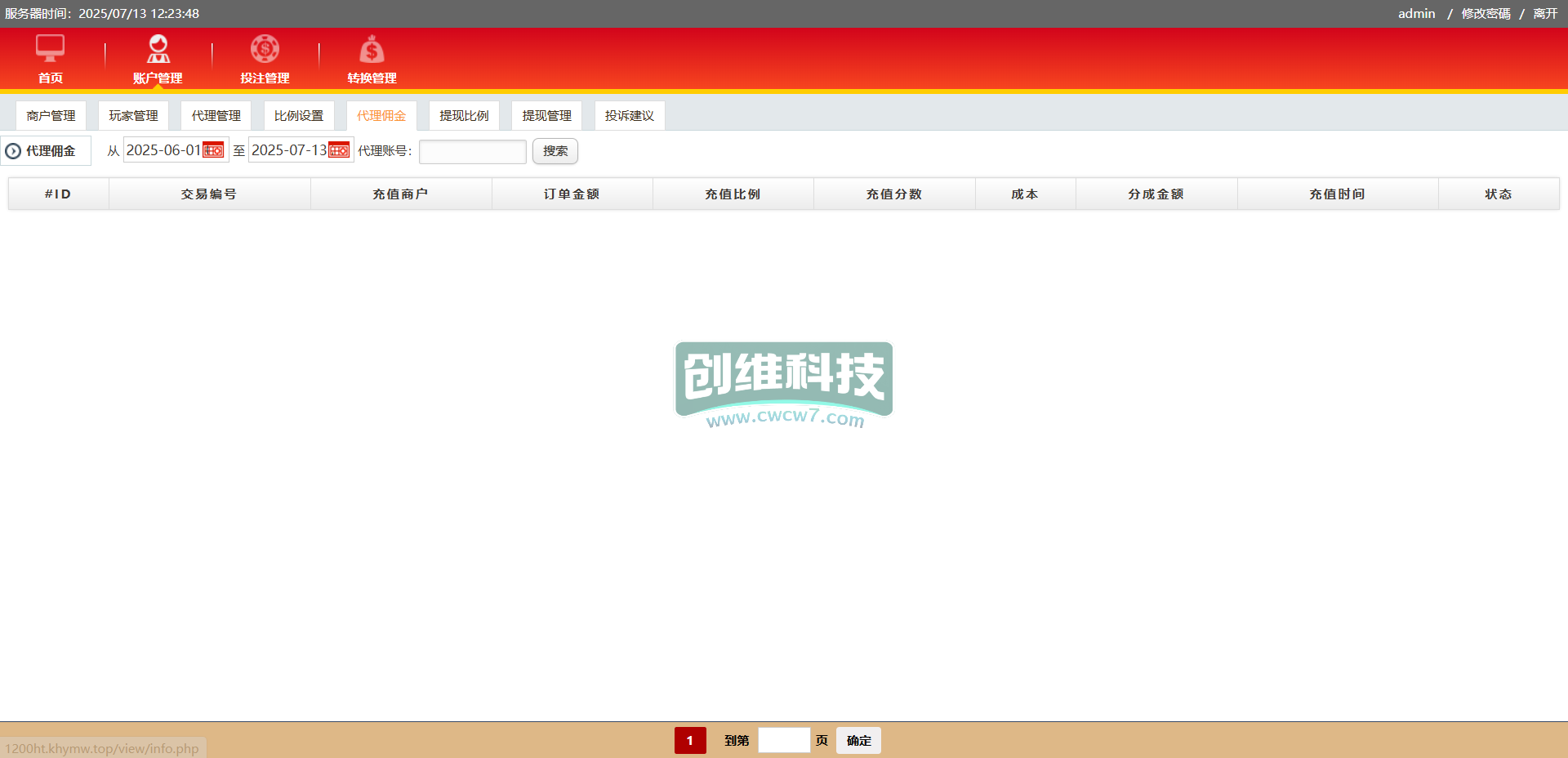The height and width of the screenshot is (758, 1568).
Task: Click the 成本 column header
Action: (x=1025, y=194)
